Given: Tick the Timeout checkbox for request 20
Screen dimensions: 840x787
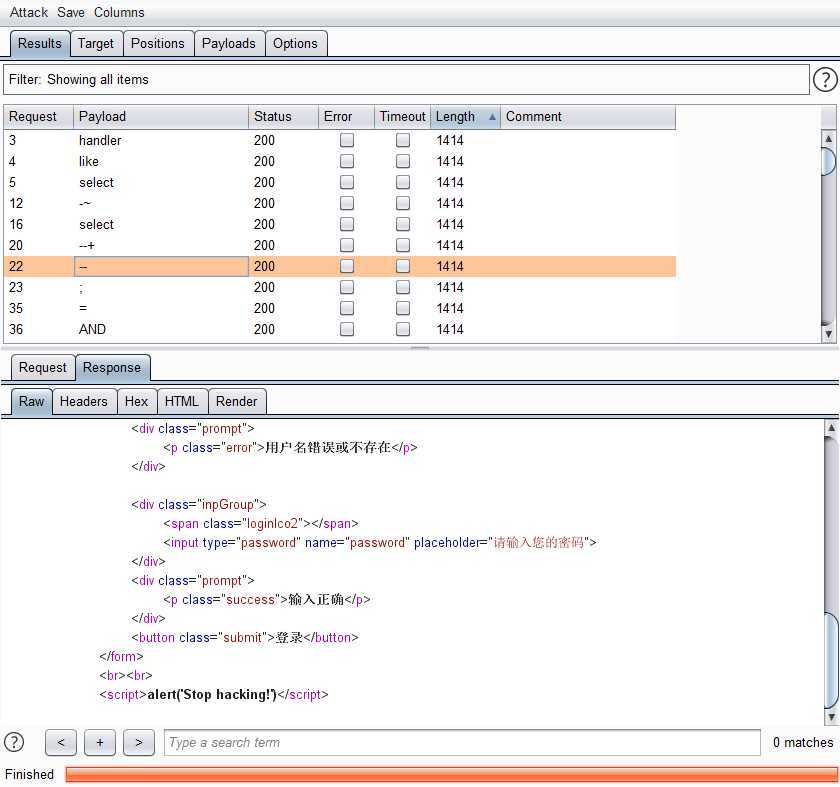Looking at the screenshot, I should pos(403,245).
